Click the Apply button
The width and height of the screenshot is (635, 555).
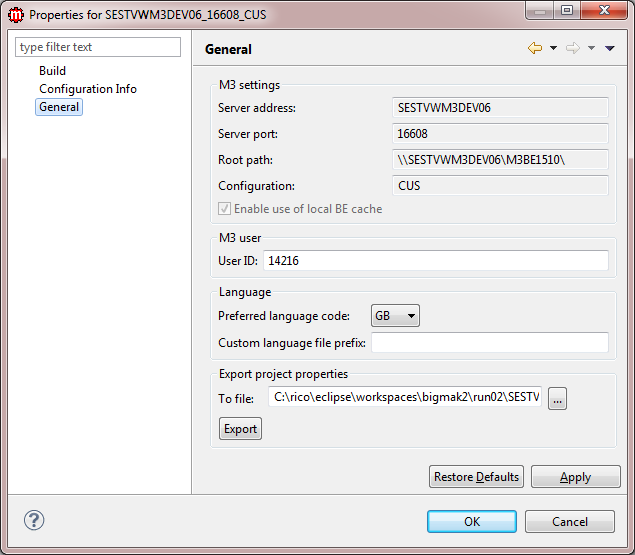pos(575,477)
